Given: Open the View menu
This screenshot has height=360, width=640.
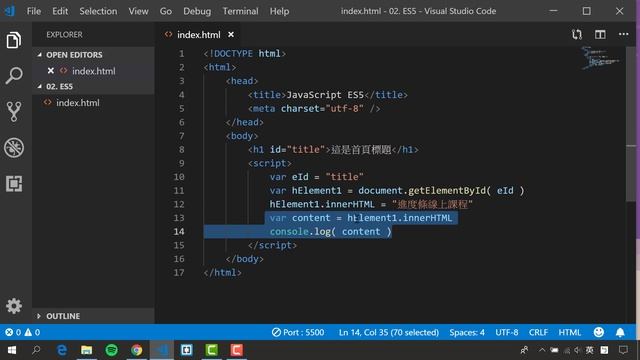Looking at the screenshot, I should tap(138, 11).
